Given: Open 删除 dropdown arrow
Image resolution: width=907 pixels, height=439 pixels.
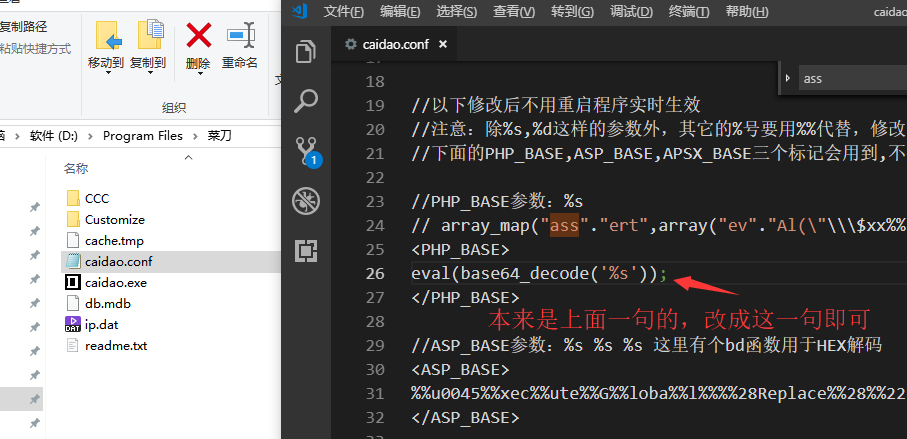Looking at the screenshot, I should 200,73.
